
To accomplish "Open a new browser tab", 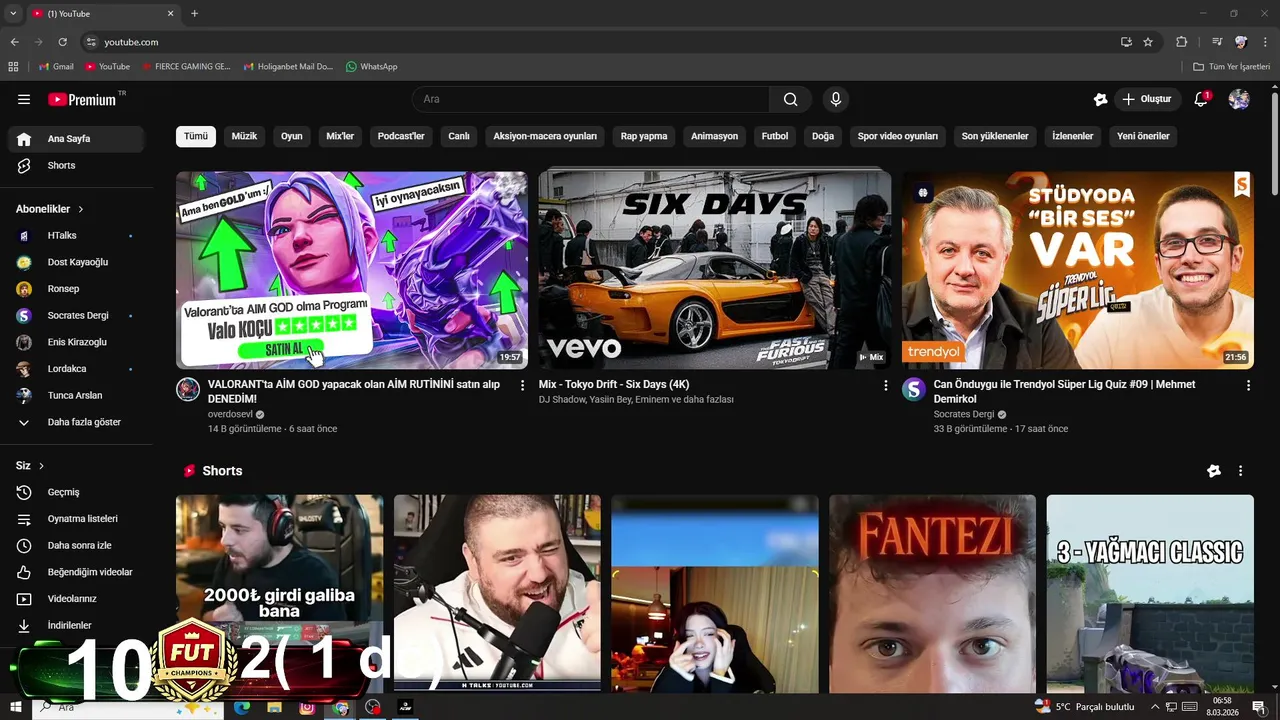I will click(x=194, y=13).
